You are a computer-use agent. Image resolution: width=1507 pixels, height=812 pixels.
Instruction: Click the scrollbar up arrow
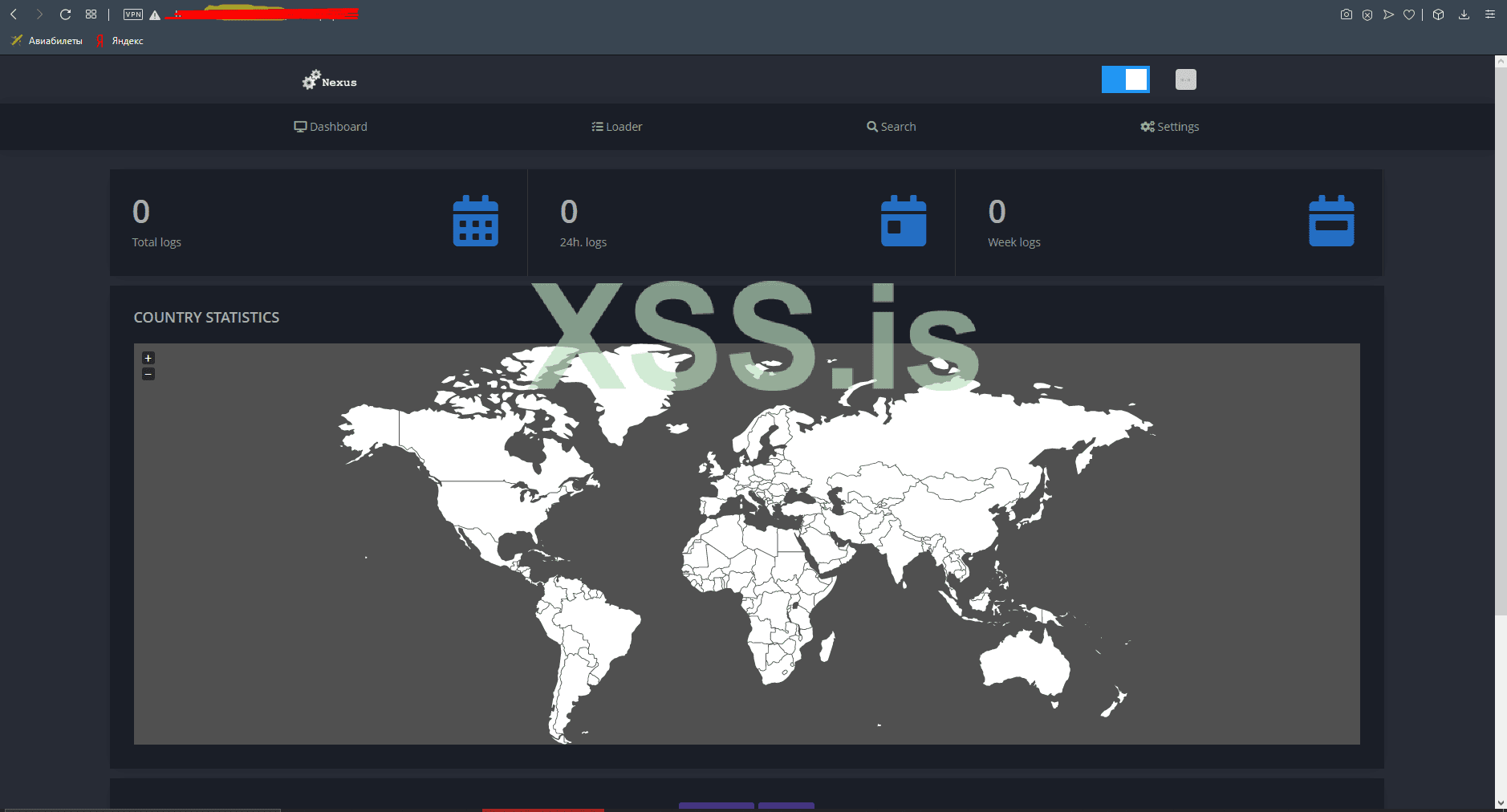click(1501, 61)
